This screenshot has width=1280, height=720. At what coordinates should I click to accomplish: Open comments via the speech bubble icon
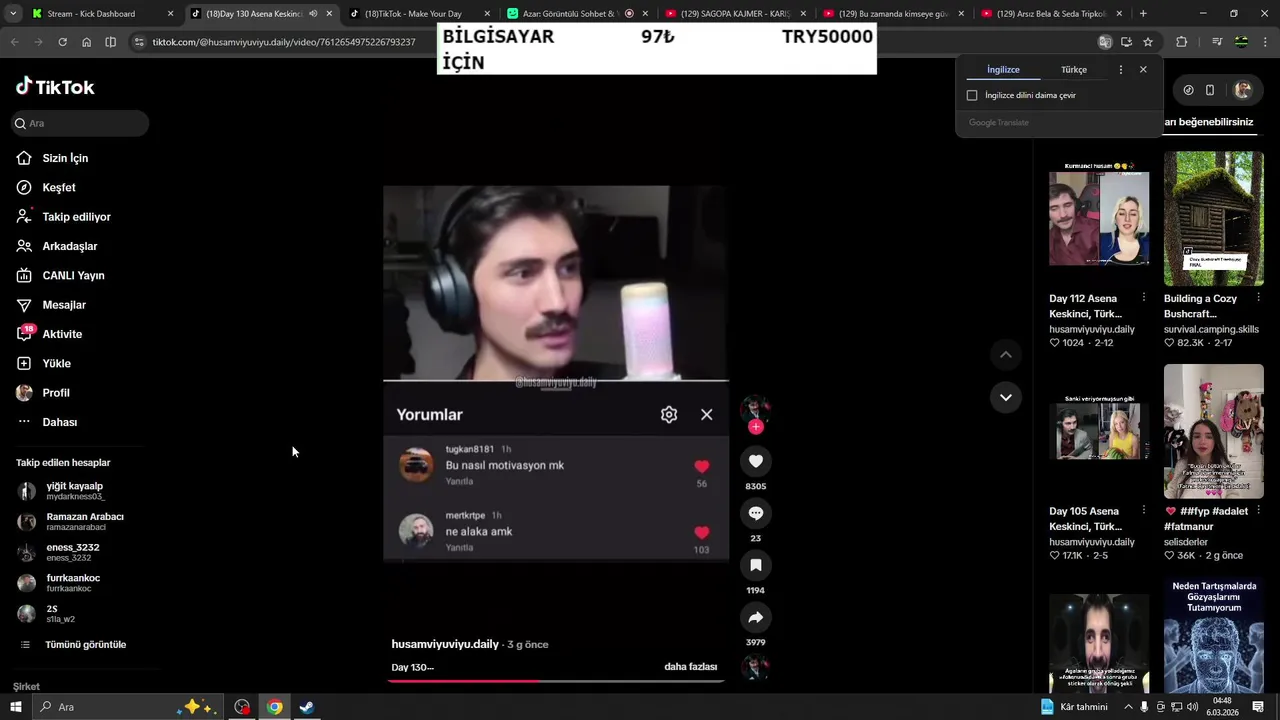tap(756, 513)
